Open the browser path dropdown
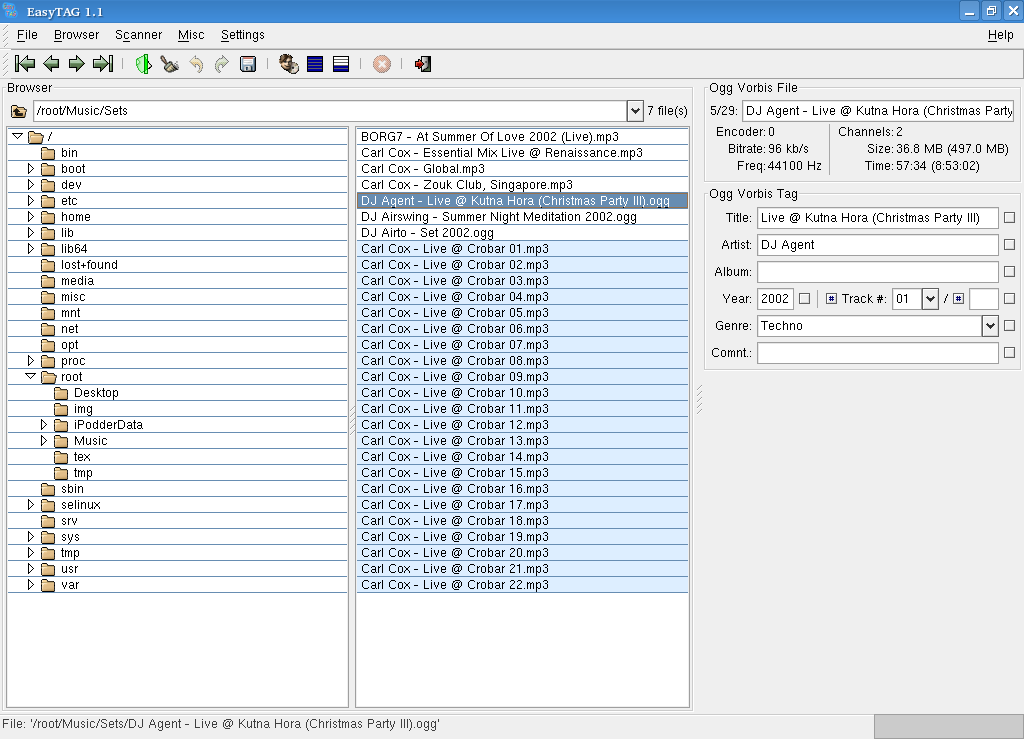Image resolution: width=1024 pixels, height=739 pixels. click(x=635, y=111)
